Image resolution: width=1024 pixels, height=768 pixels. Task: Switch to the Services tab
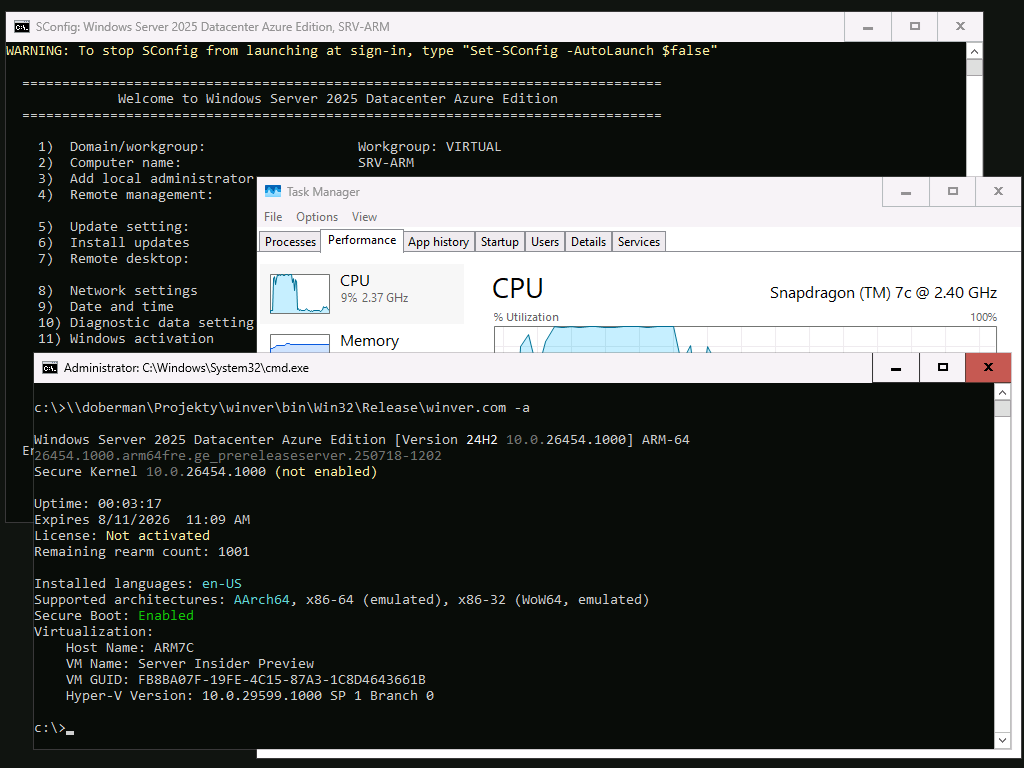(x=639, y=242)
